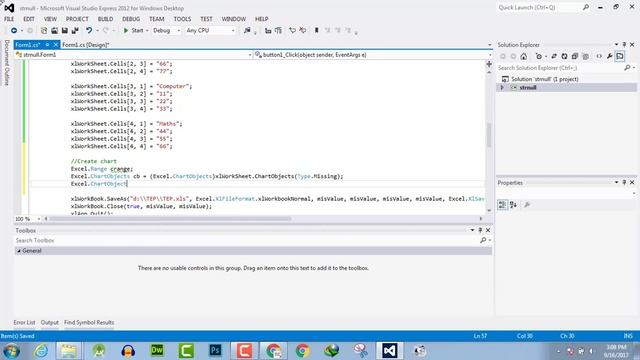Image resolution: width=640 pixels, height=360 pixels.
Task: Toggle the pin on Form1.cs tab
Action: [x=47, y=45]
